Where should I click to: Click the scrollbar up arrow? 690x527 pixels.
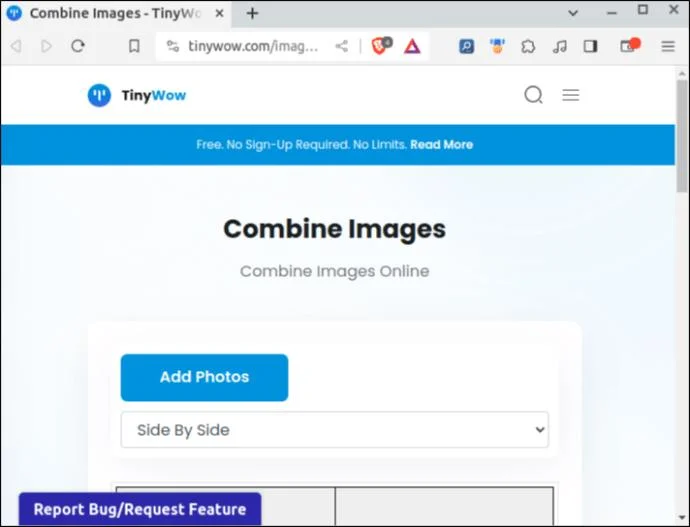click(682, 73)
